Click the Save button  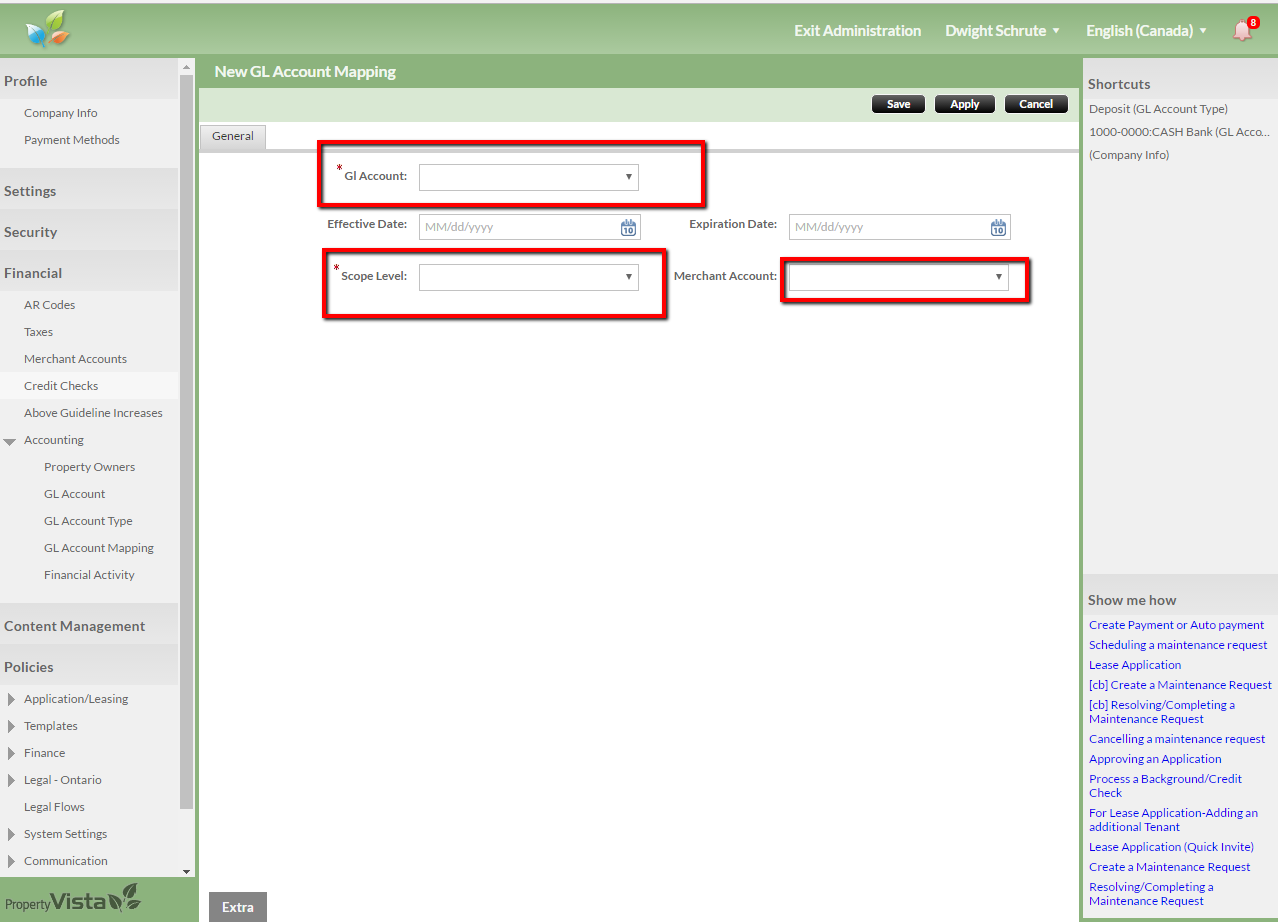tap(898, 104)
